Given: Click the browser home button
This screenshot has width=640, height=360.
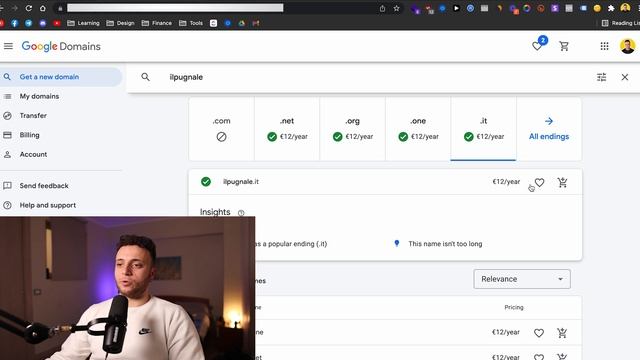Looking at the screenshot, I should point(43,8).
